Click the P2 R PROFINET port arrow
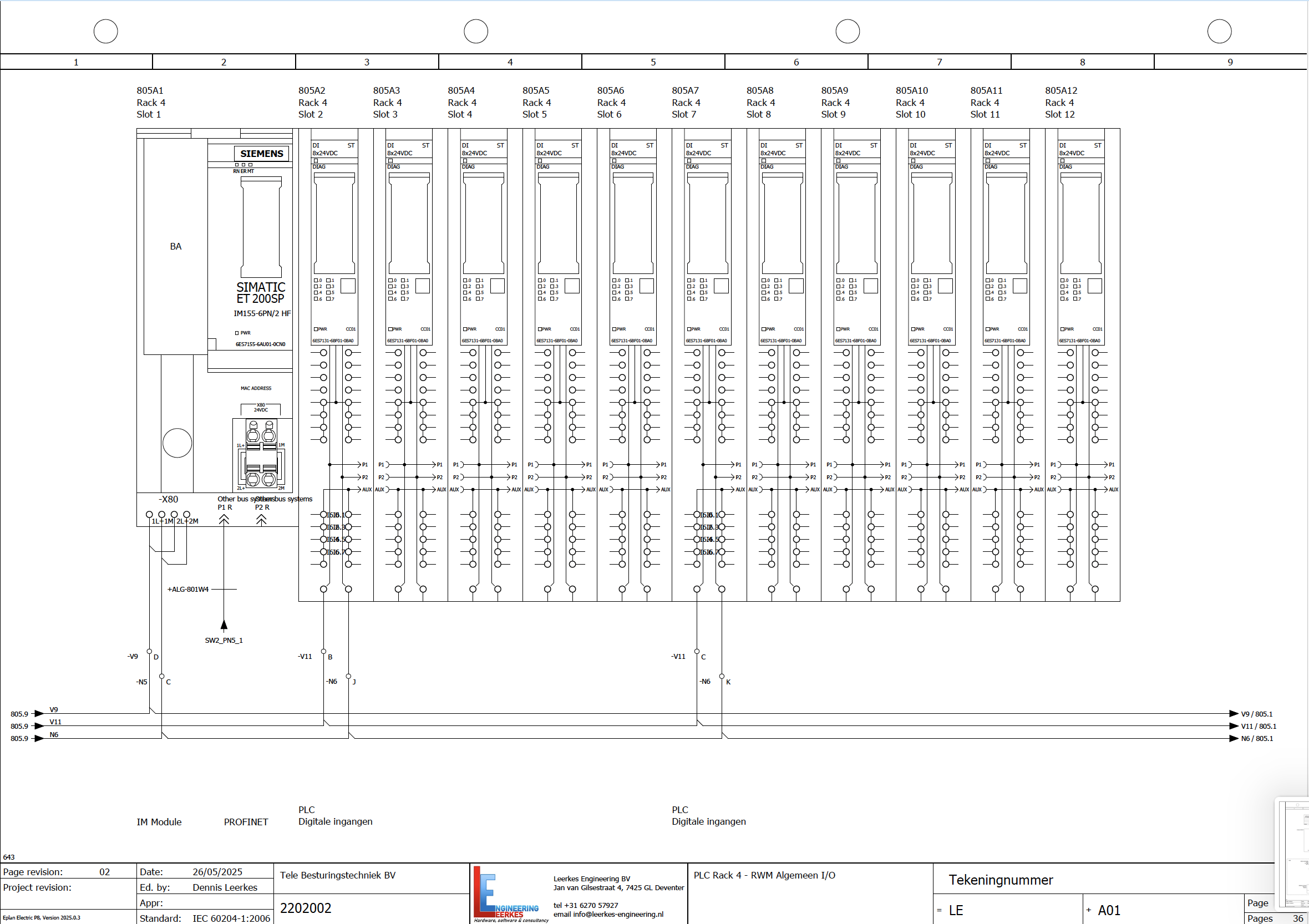The height and width of the screenshot is (924, 1309). (261, 519)
